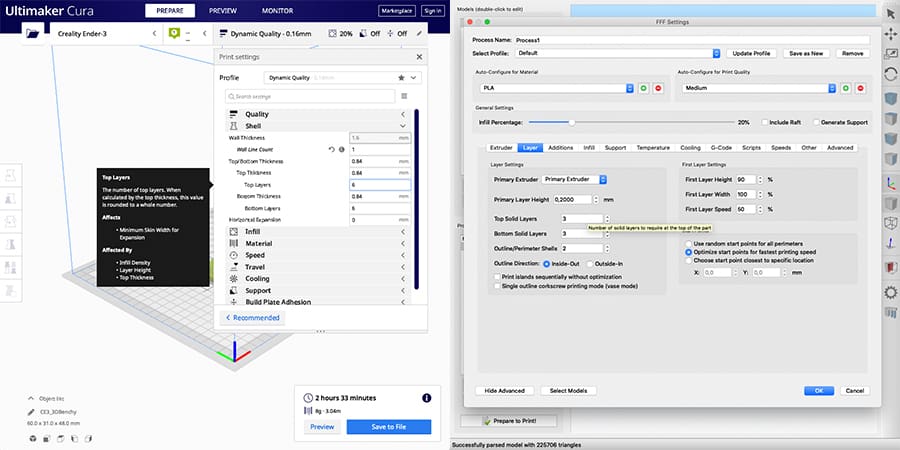
Task: Switch to Cura MONITOR stage
Action: click(277, 11)
